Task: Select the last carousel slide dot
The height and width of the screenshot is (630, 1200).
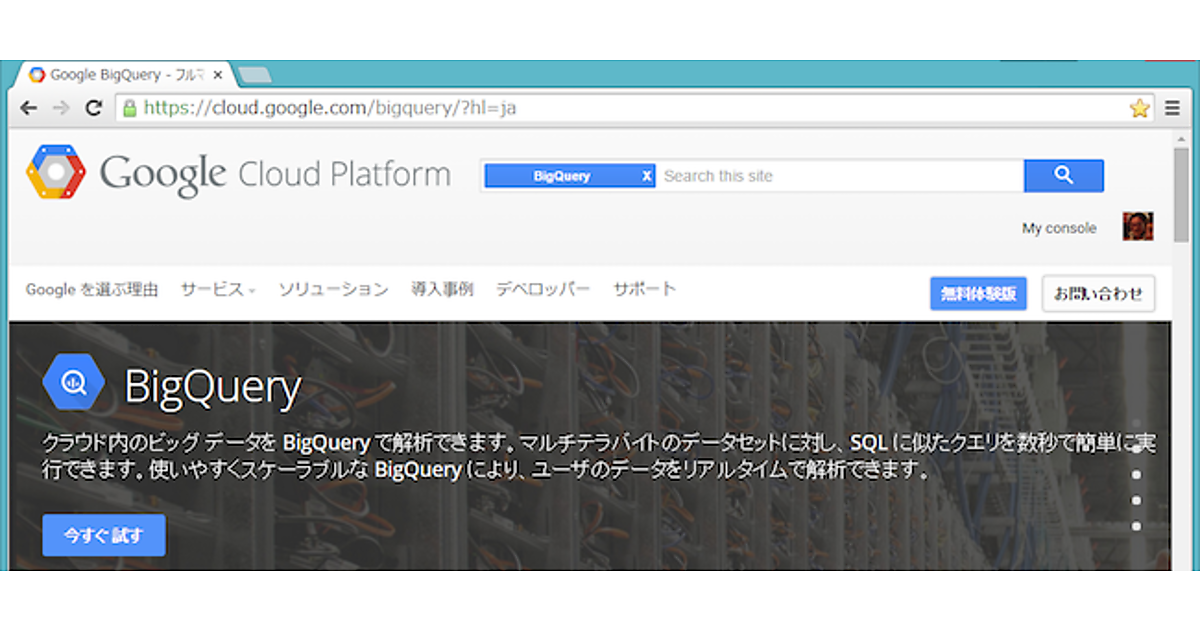Action: coord(1136,526)
